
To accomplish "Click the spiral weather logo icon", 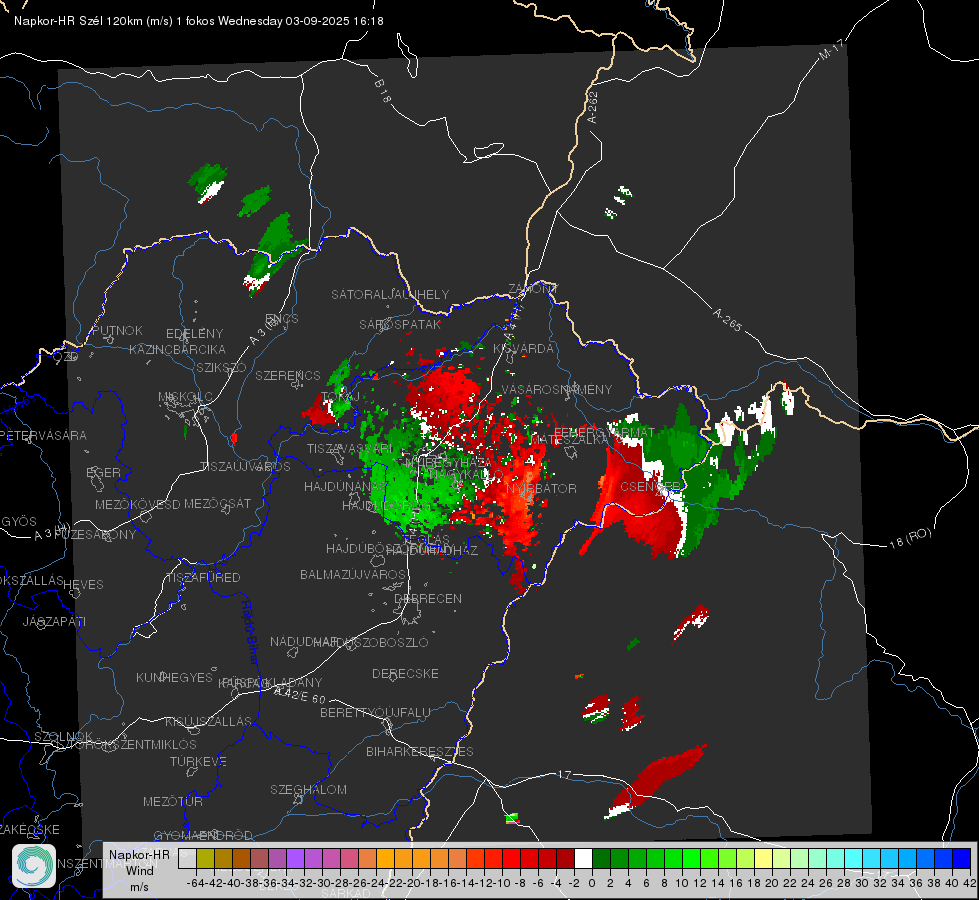I will 34,866.
